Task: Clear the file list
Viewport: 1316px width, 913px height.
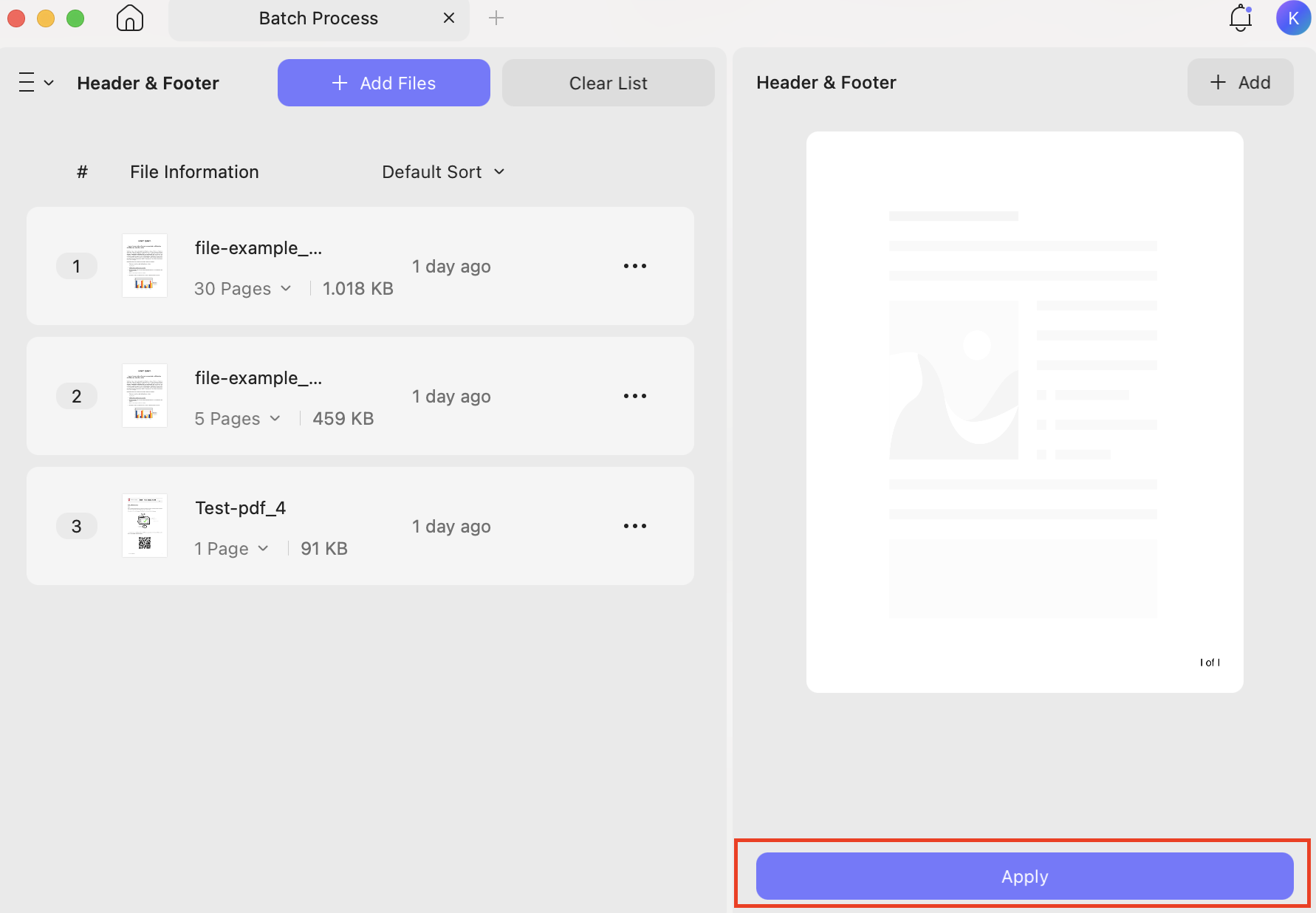Action: [607, 82]
